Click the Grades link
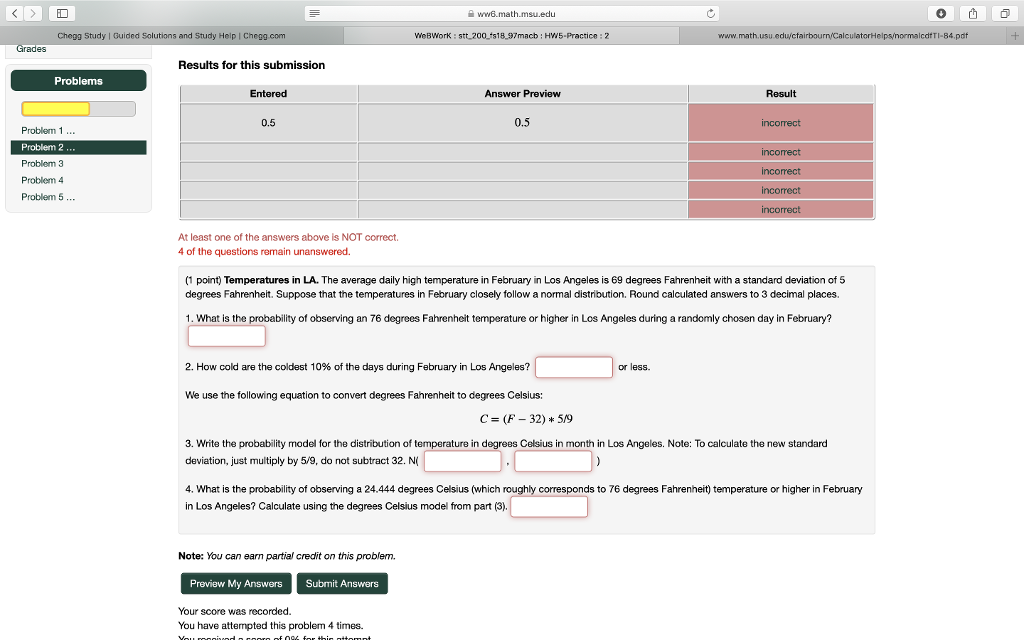Screen dimensions: 1024x640 [x=30, y=48]
